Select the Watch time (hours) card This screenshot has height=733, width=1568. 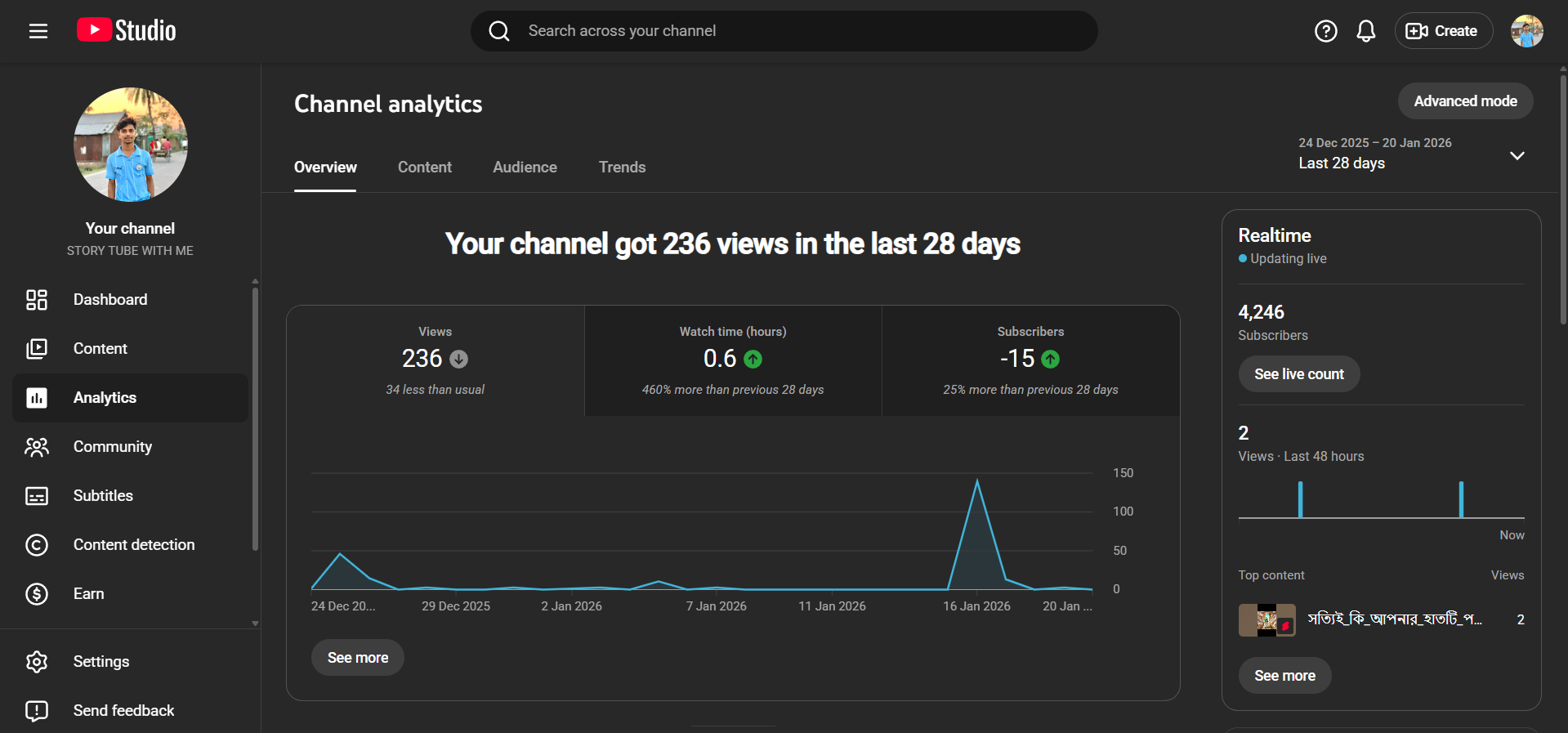click(x=732, y=360)
